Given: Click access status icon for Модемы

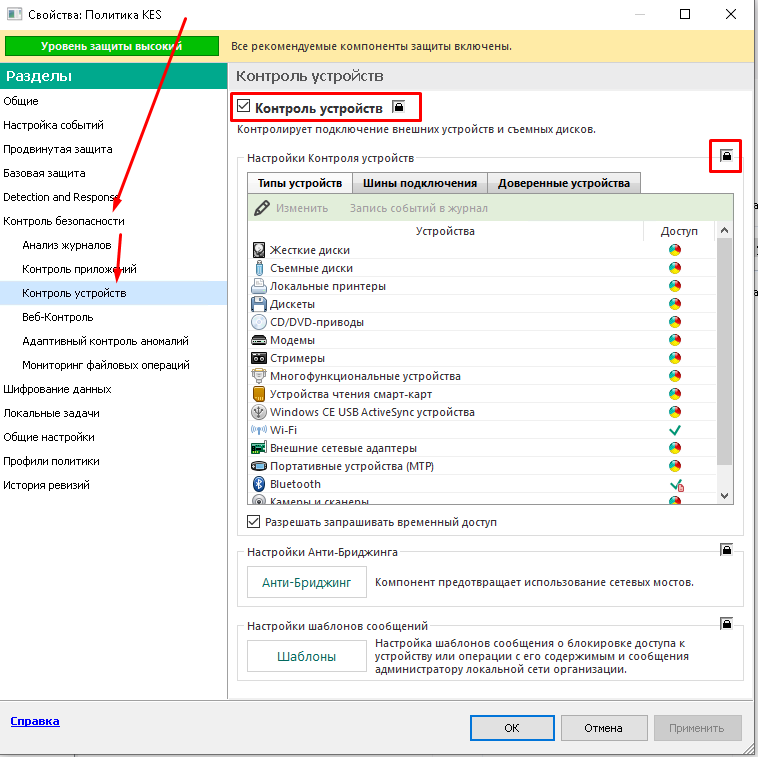Looking at the screenshot, I should point(675,340).
